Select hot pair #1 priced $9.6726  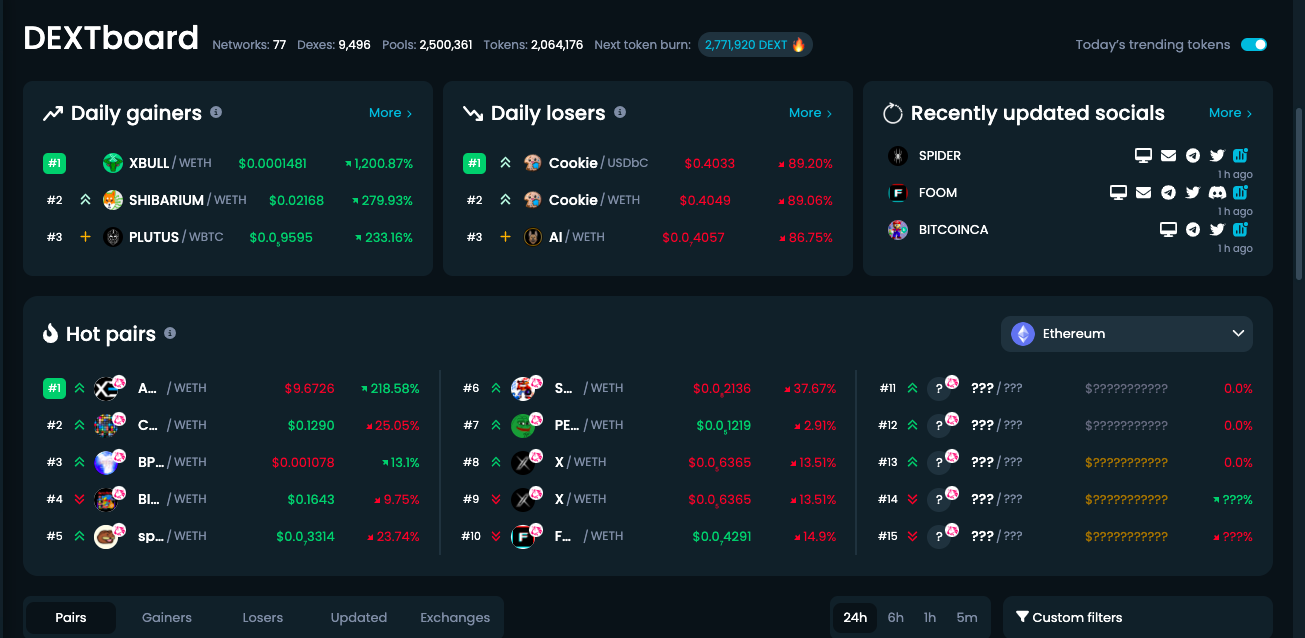(231, 388)
